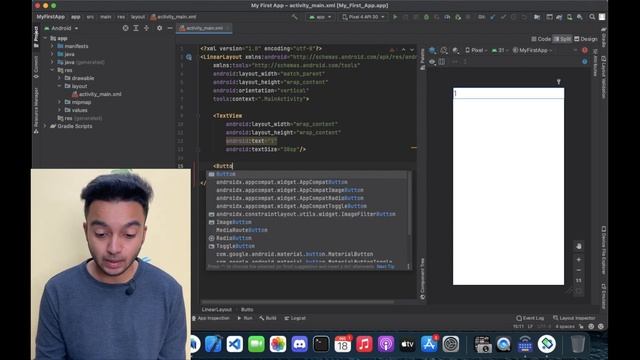Hide the Project panel with the minus icon
This screenshot has width=640, height=360.
pos(170,28)
